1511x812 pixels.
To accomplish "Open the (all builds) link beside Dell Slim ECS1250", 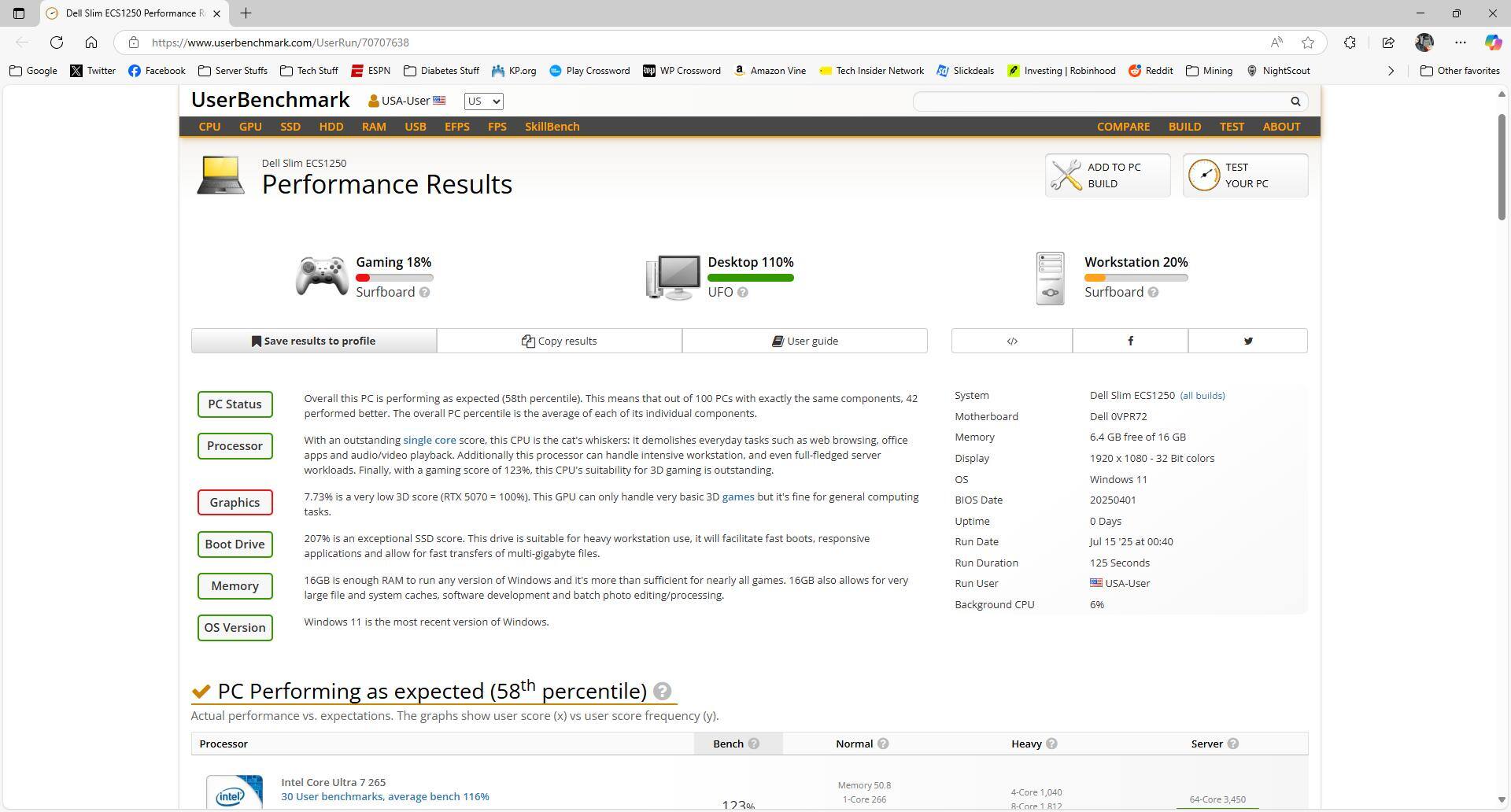I will [x=1203, y=395].
